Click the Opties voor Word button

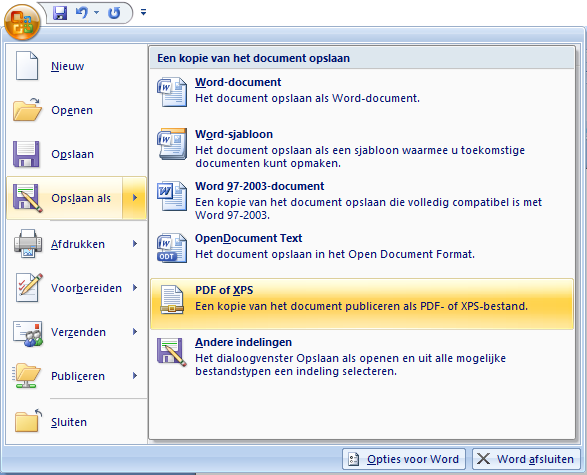[x=404, y=459]
